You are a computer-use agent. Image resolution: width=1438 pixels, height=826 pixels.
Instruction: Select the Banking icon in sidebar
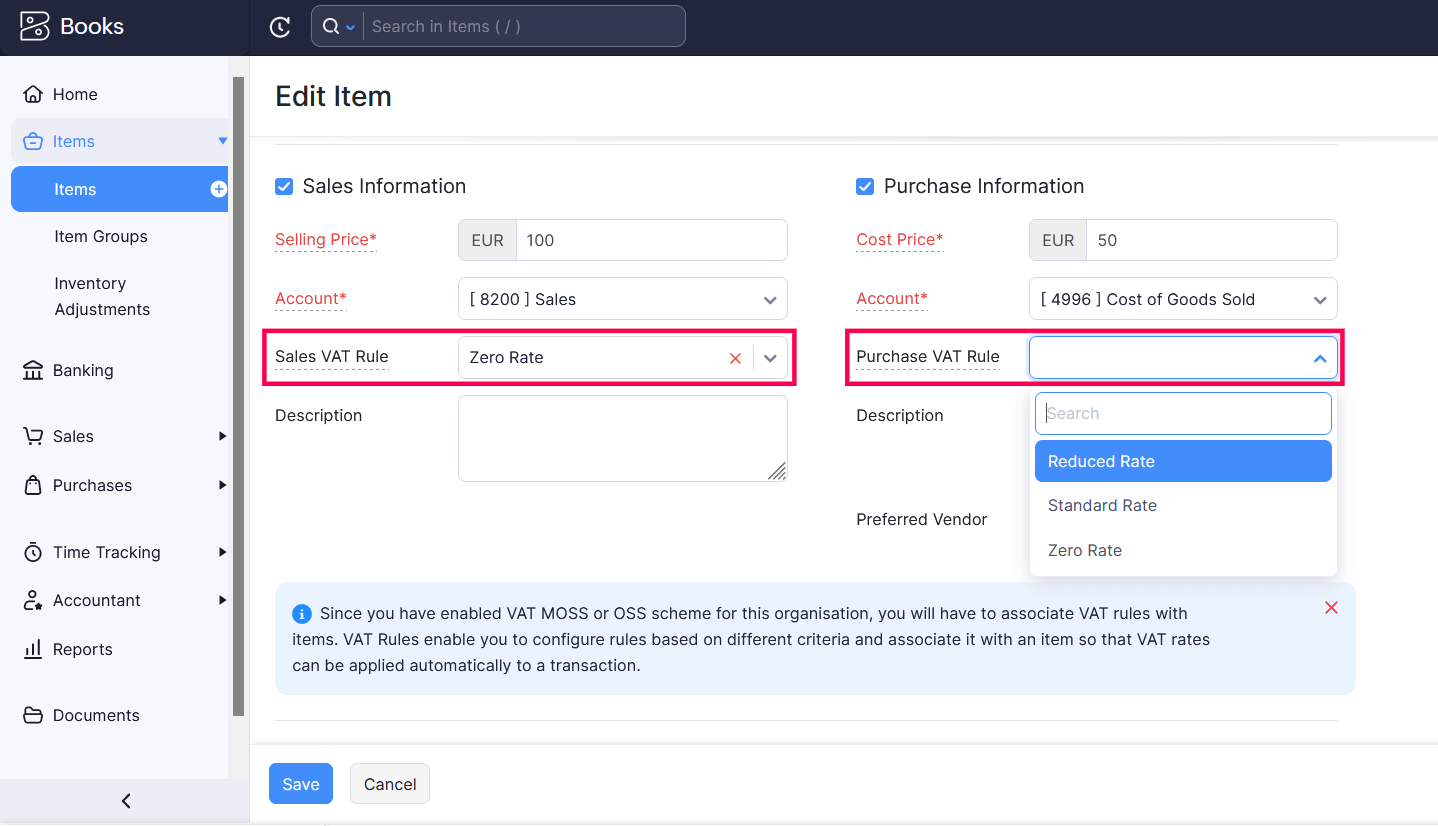click(33, 370)
